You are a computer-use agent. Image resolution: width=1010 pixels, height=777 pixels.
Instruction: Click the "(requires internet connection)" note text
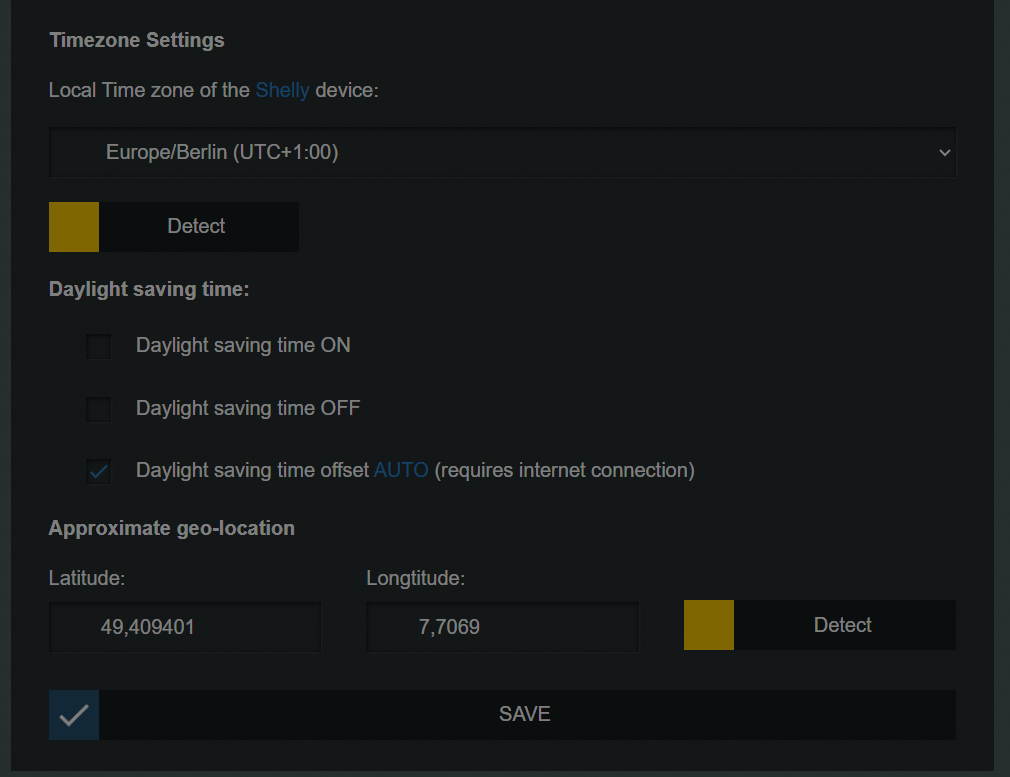(x=564, y=470)
